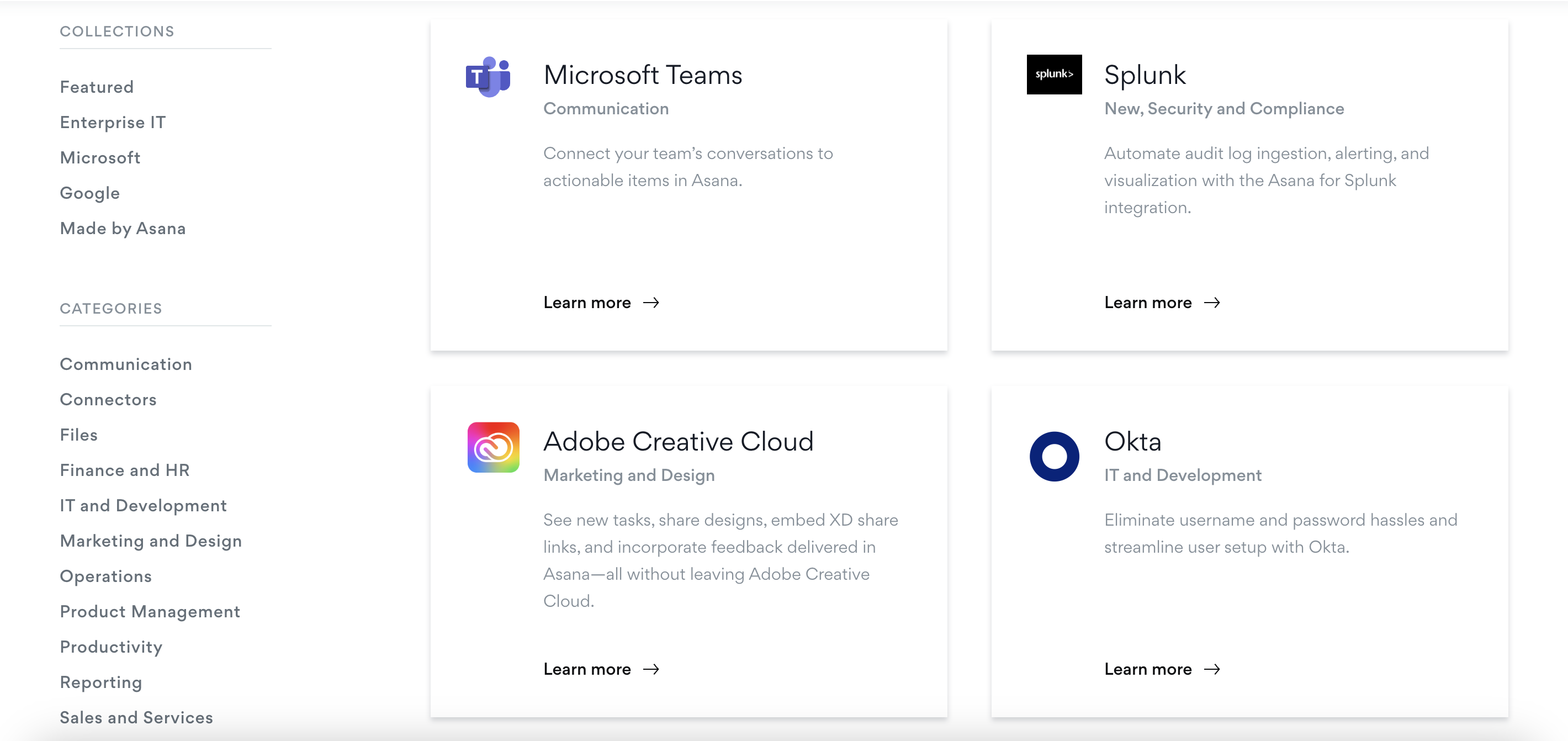Viewport: 1568px width, 741px height.
Task: Click the Microsoft collection filter
Action: pyautogui.click(x=100, y=157)
